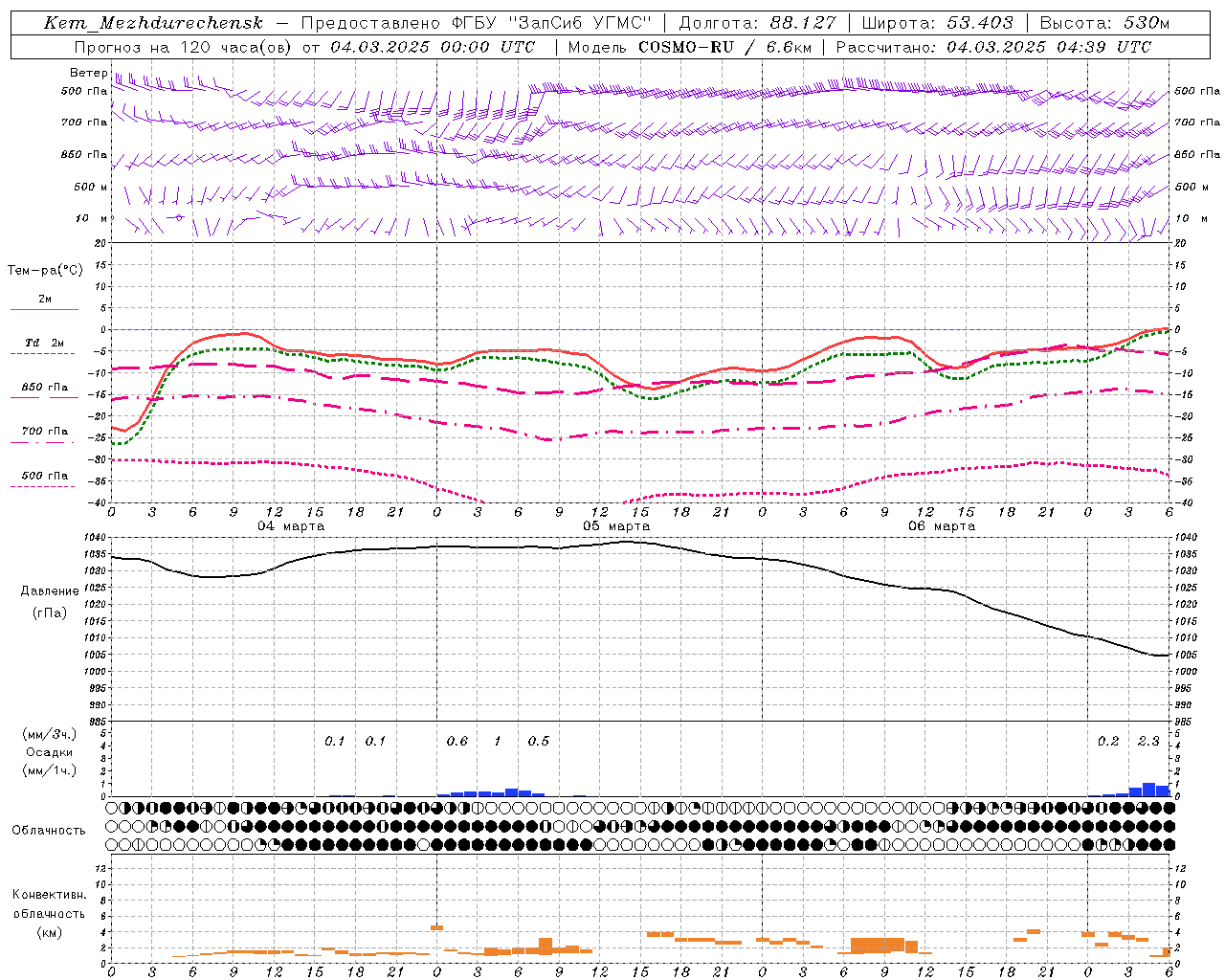The height and width of the screenshot is (980, 1225).
Task: Click the date label 04 марта
Action: click(x=291, y=525)
